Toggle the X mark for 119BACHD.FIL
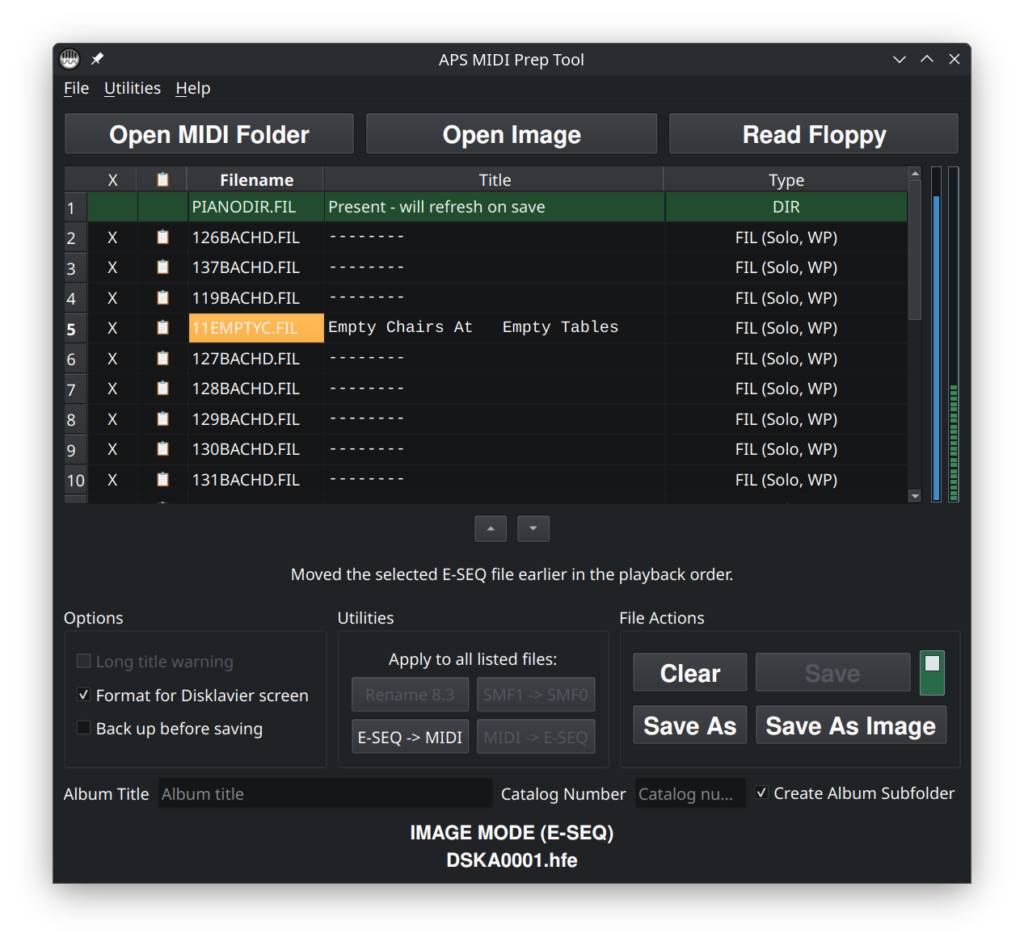Screen dimensions: 1024x946 coord(112,297)
